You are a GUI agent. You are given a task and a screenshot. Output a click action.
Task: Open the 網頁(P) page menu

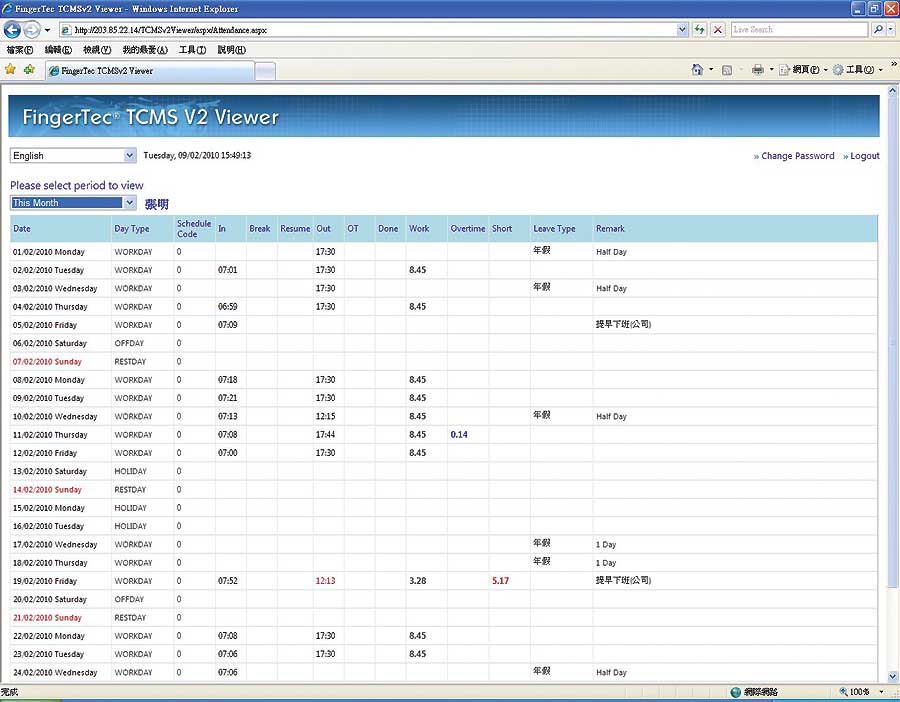click(802, 70)
